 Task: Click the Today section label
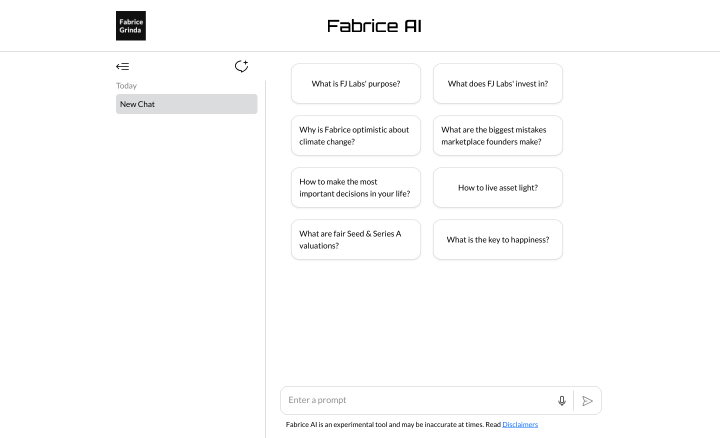click(x=126, y=86)
